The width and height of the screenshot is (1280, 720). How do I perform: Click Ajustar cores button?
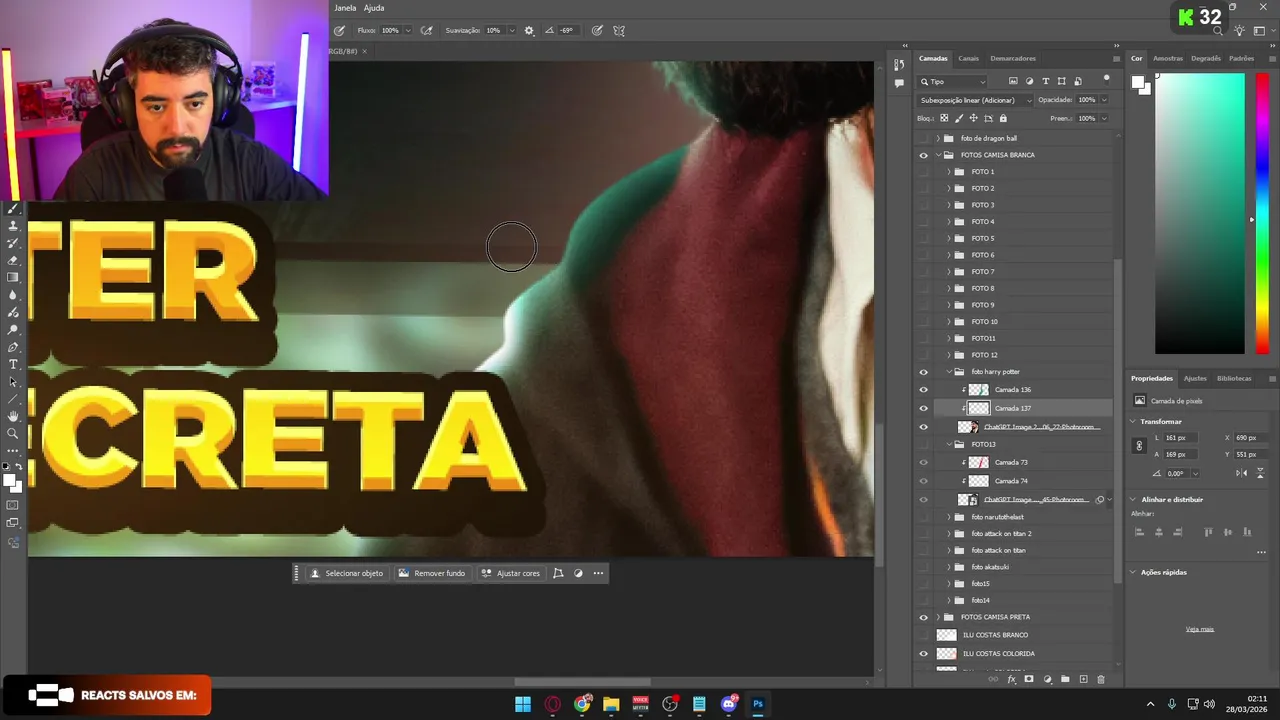(510, 573)
